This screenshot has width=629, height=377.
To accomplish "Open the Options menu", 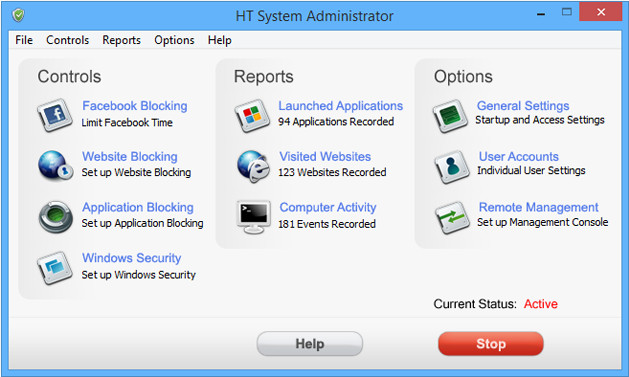I will point(174,40).
